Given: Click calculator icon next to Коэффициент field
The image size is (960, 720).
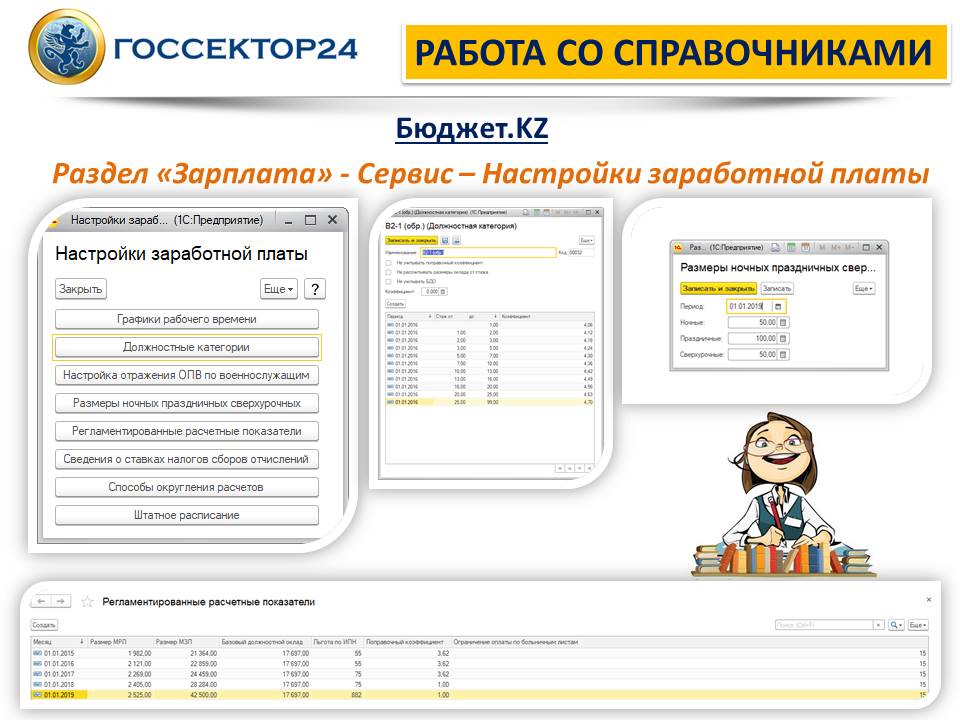Looking at the screenshot, I should tap(444, 292).
